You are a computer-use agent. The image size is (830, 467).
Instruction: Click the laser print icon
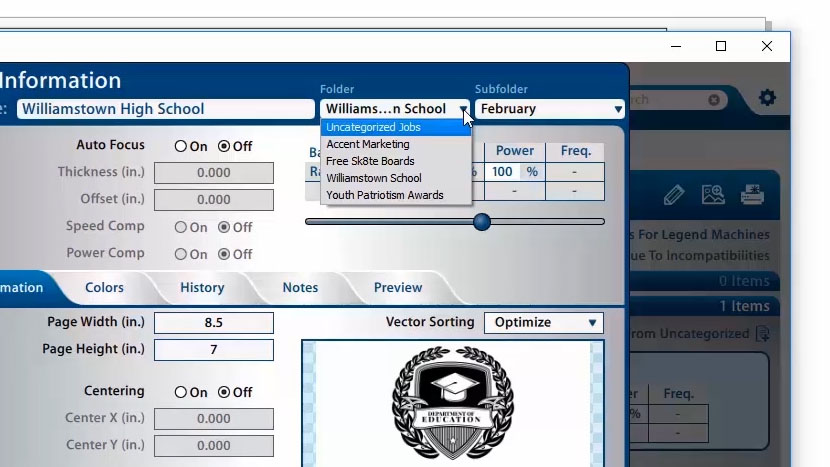pos(752,195)
